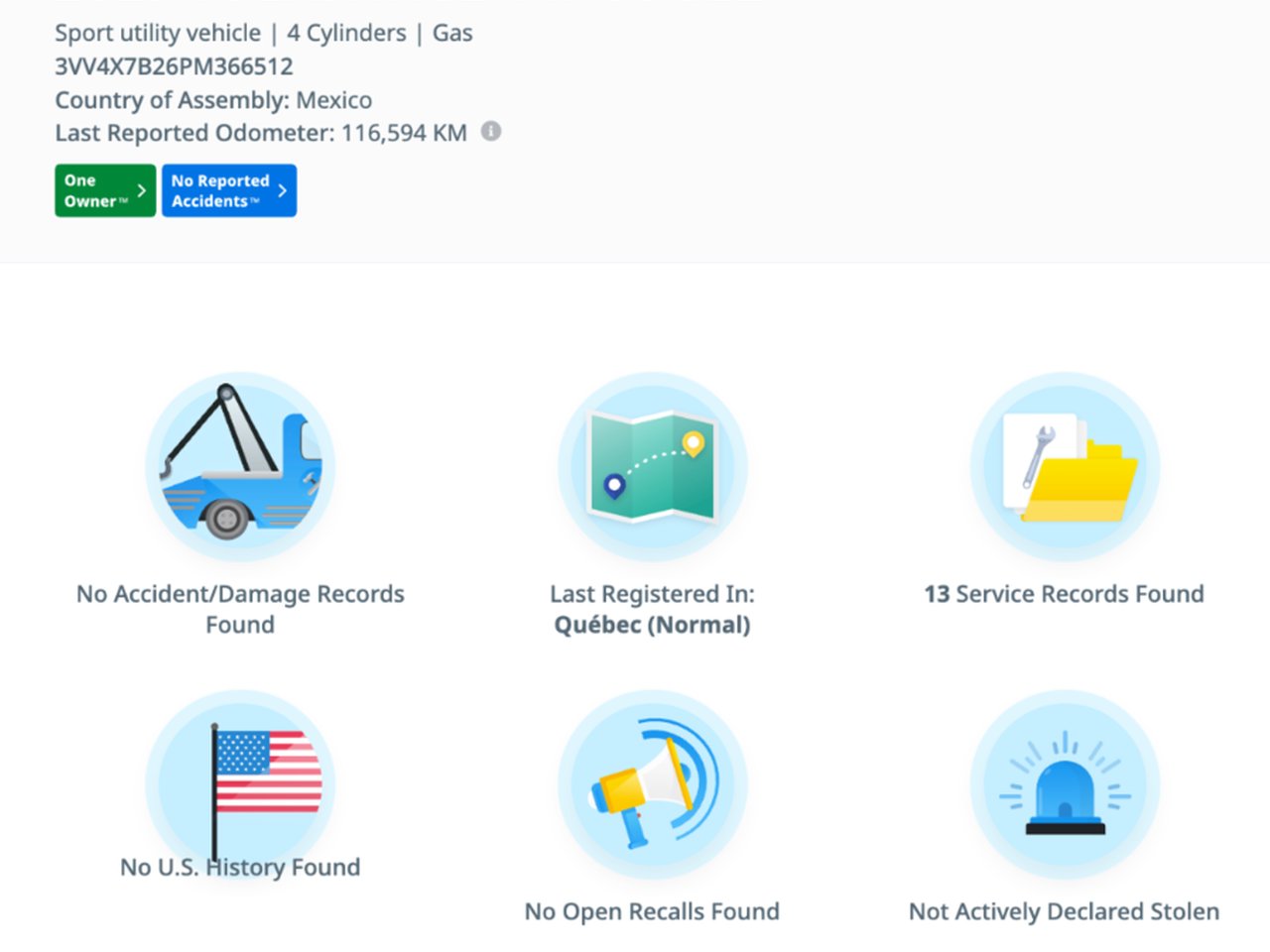The width and height of the screenshot is (1270, 952).
Task: Click "Gas" fuel type text
Action: [452, 33]
